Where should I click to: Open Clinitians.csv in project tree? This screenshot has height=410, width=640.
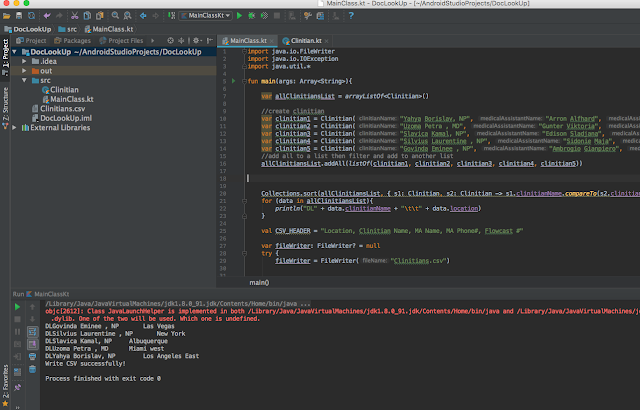click(x=64, y=109)
